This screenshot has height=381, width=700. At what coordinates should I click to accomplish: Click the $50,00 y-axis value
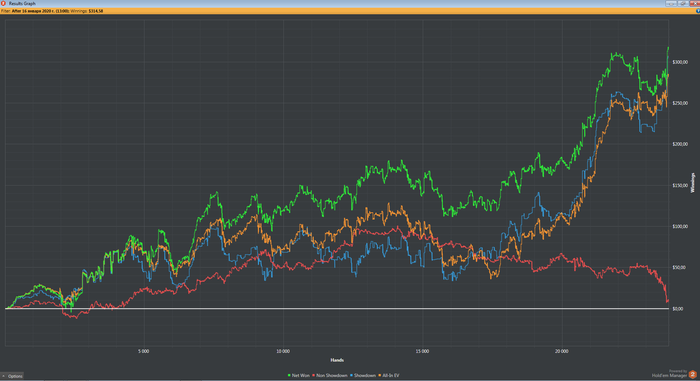679,268
